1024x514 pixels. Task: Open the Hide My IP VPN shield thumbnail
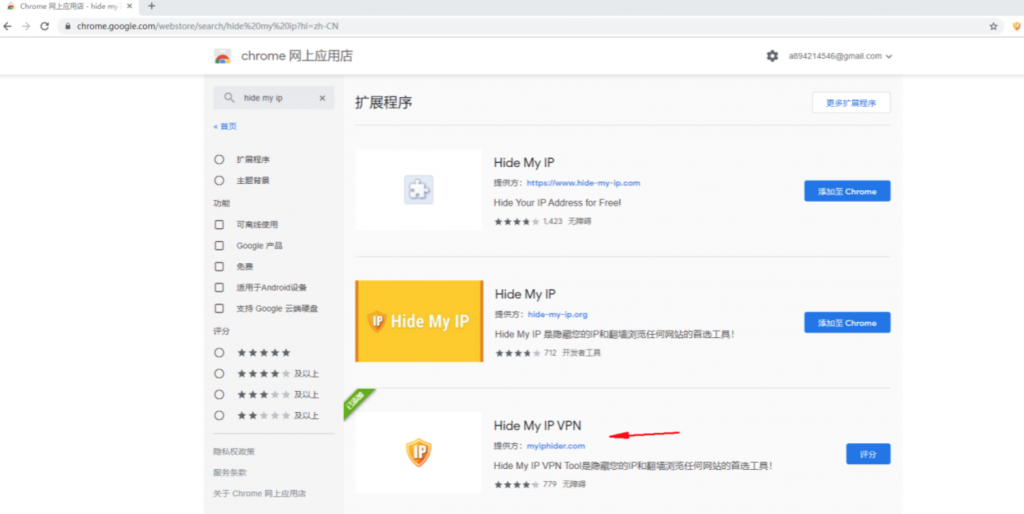(x=419, y=453)
